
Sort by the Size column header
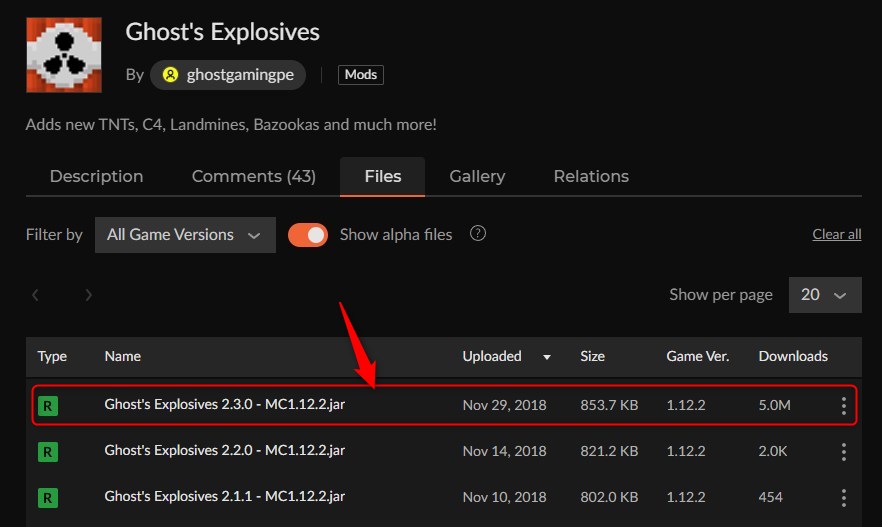[592, 356]
